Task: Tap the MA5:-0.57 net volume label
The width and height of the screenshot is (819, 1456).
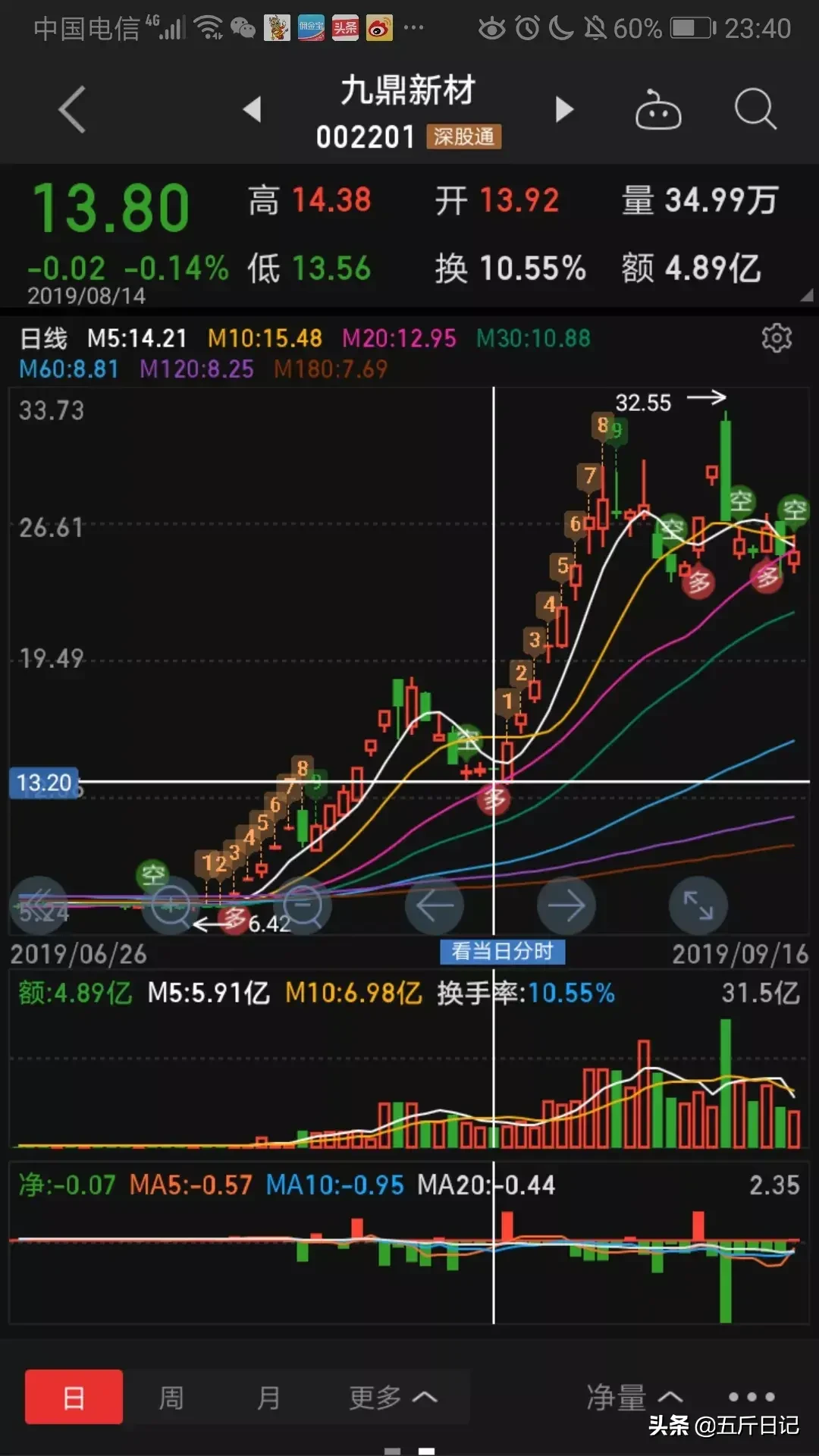Action: click(190, 1185)
